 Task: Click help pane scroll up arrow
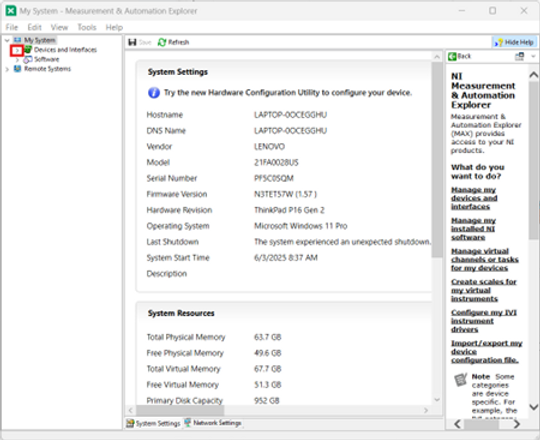pos(533,75)
